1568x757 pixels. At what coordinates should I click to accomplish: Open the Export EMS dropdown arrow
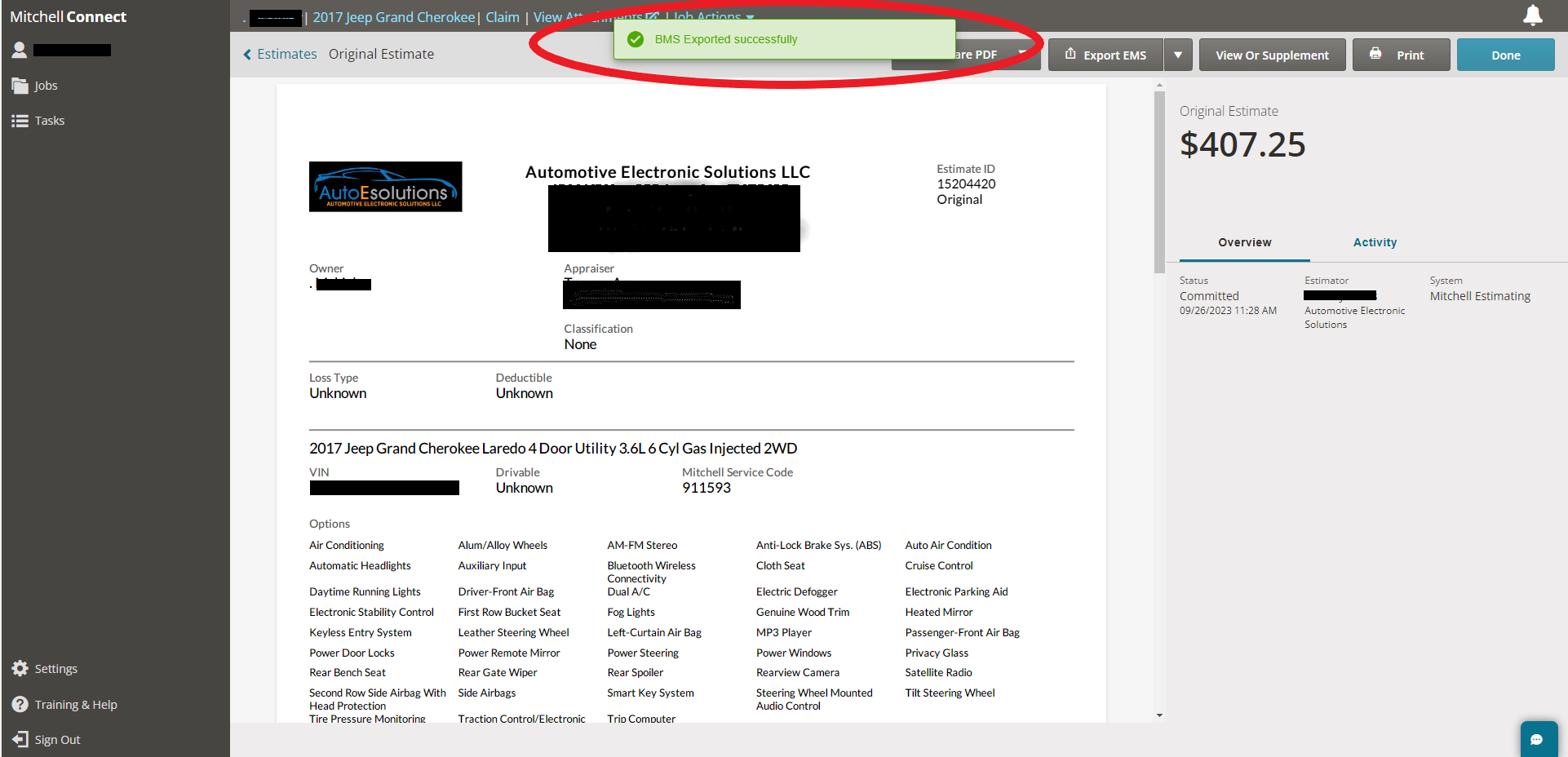pyautogui.click(x=1178, y=55)
